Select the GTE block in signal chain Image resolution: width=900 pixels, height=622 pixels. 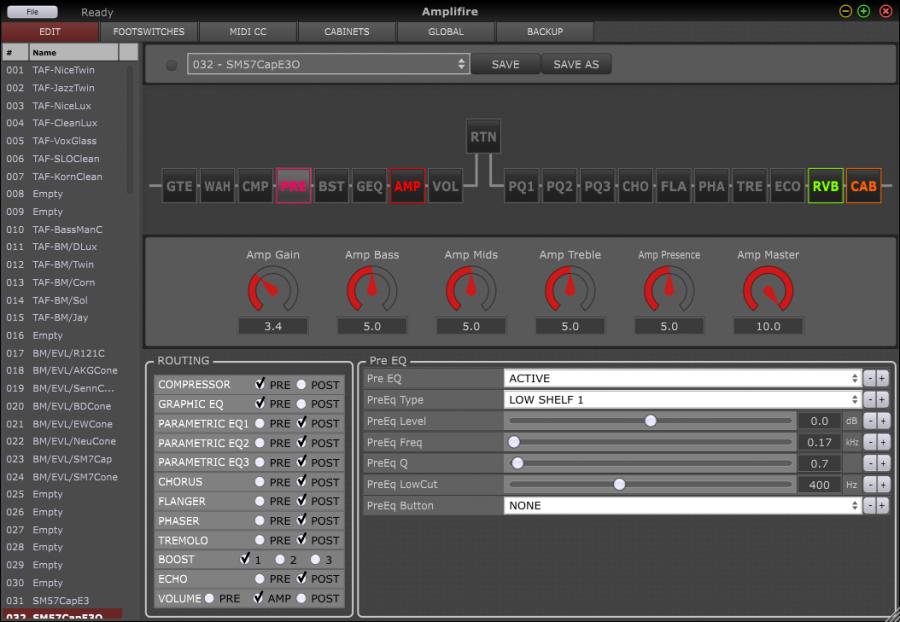(x=179, y=186)
